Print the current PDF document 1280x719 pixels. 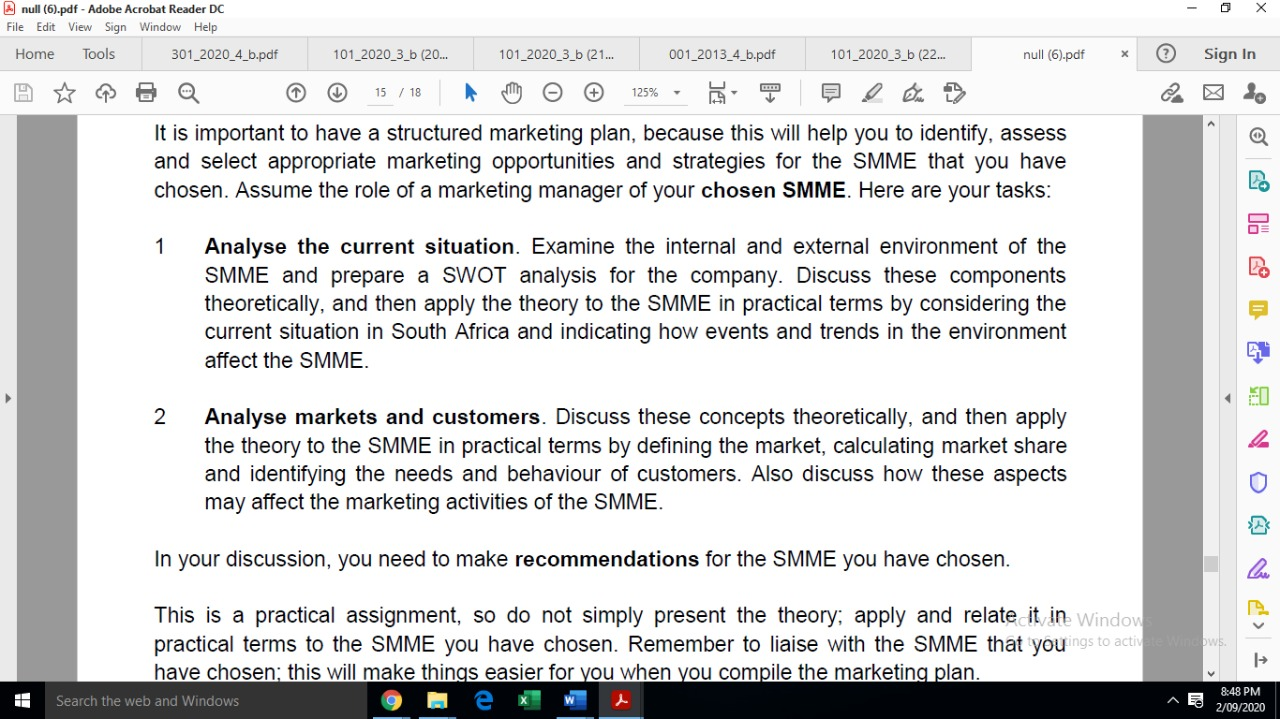(x=146, y=92)
